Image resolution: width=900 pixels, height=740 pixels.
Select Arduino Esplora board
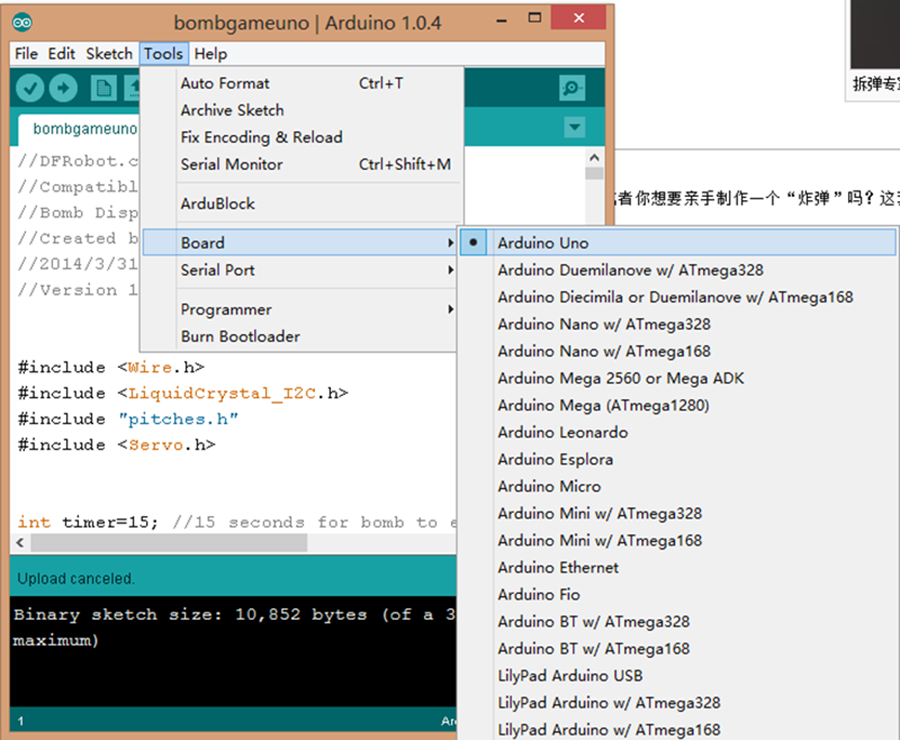point(678,459)
